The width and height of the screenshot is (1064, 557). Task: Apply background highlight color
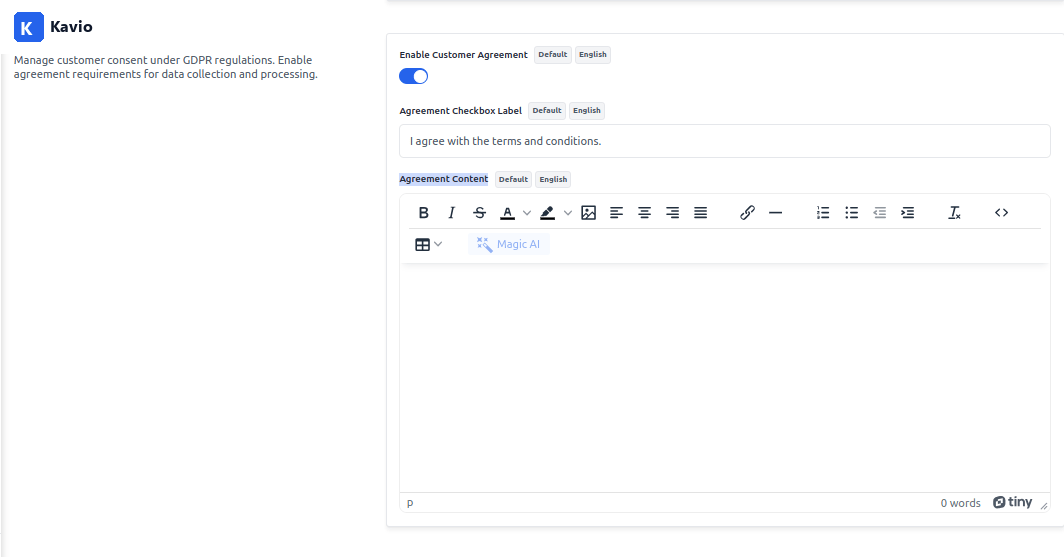point(548,213)
